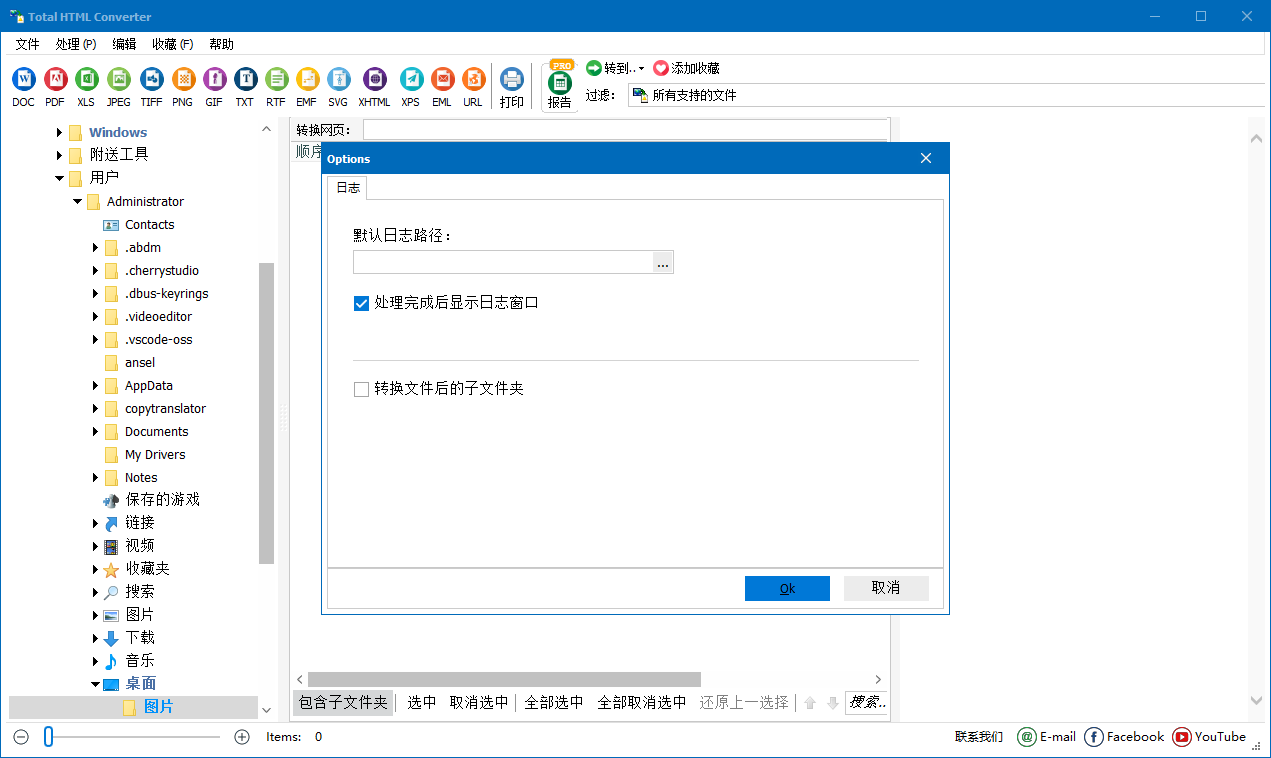Viewport: 1271px width, 758px height.
Task: Open the 帮助 menu
Action: (221, 44)
